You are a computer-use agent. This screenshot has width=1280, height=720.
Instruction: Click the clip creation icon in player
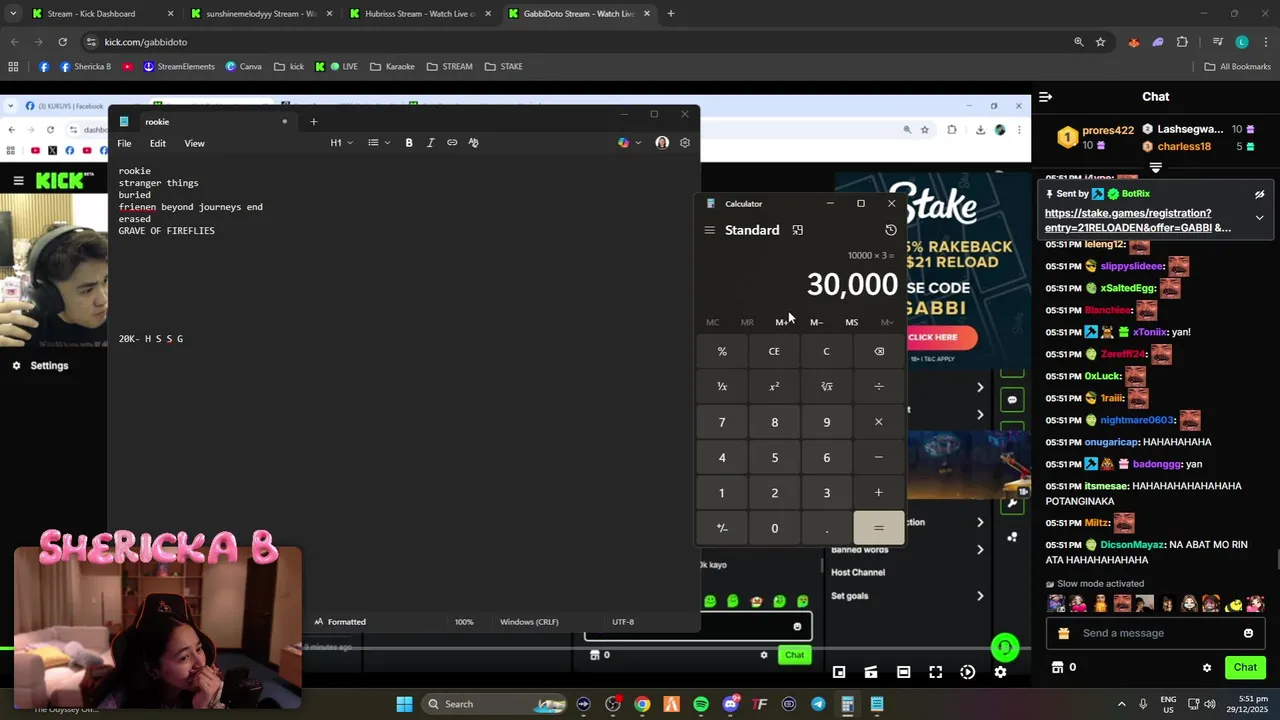point(871,672)
